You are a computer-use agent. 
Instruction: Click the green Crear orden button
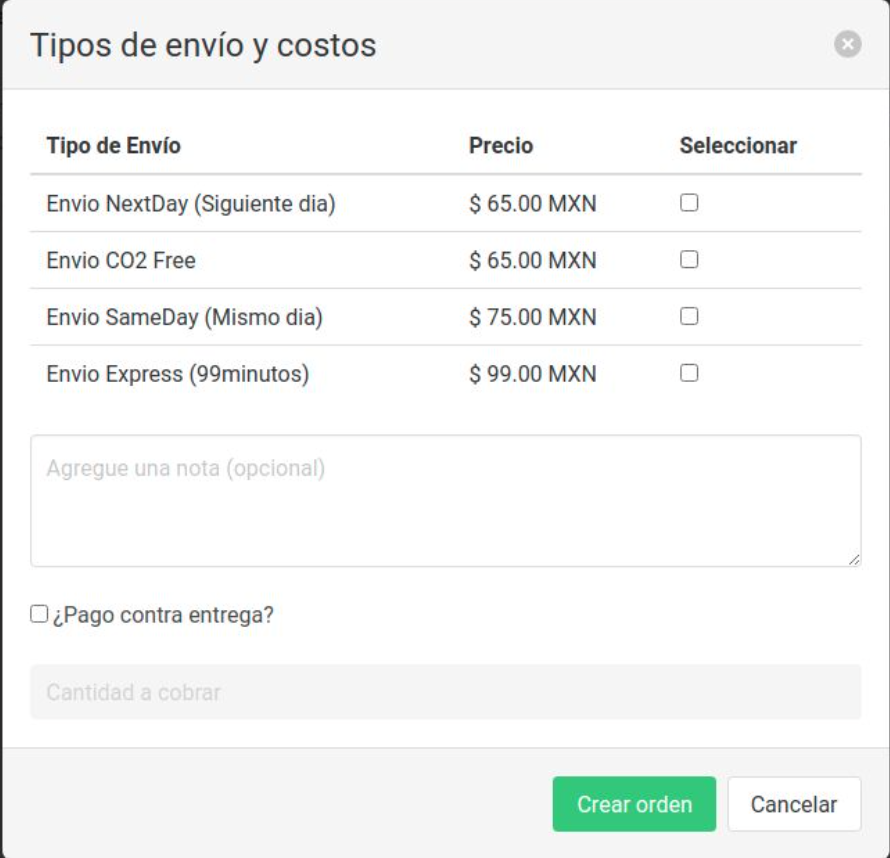(634, 804)
